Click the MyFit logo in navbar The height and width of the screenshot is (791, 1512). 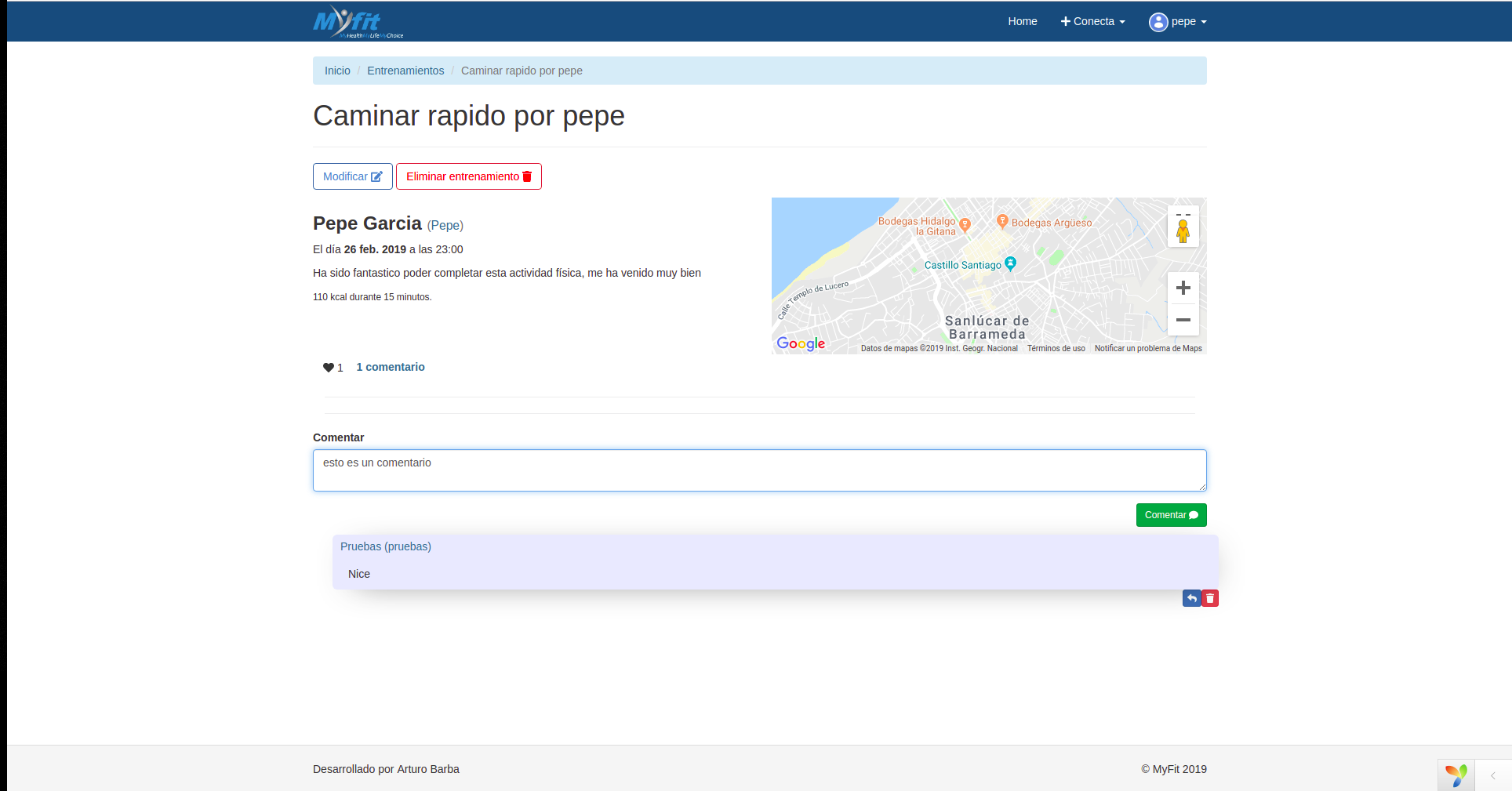pos(358,21)
